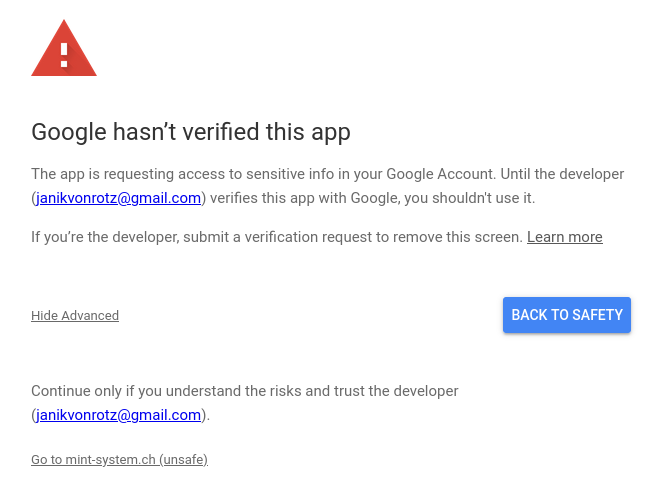Viewport: 653px width, 501px height.
Task: Collapse details via Hide Advanced
Action: 75,316
